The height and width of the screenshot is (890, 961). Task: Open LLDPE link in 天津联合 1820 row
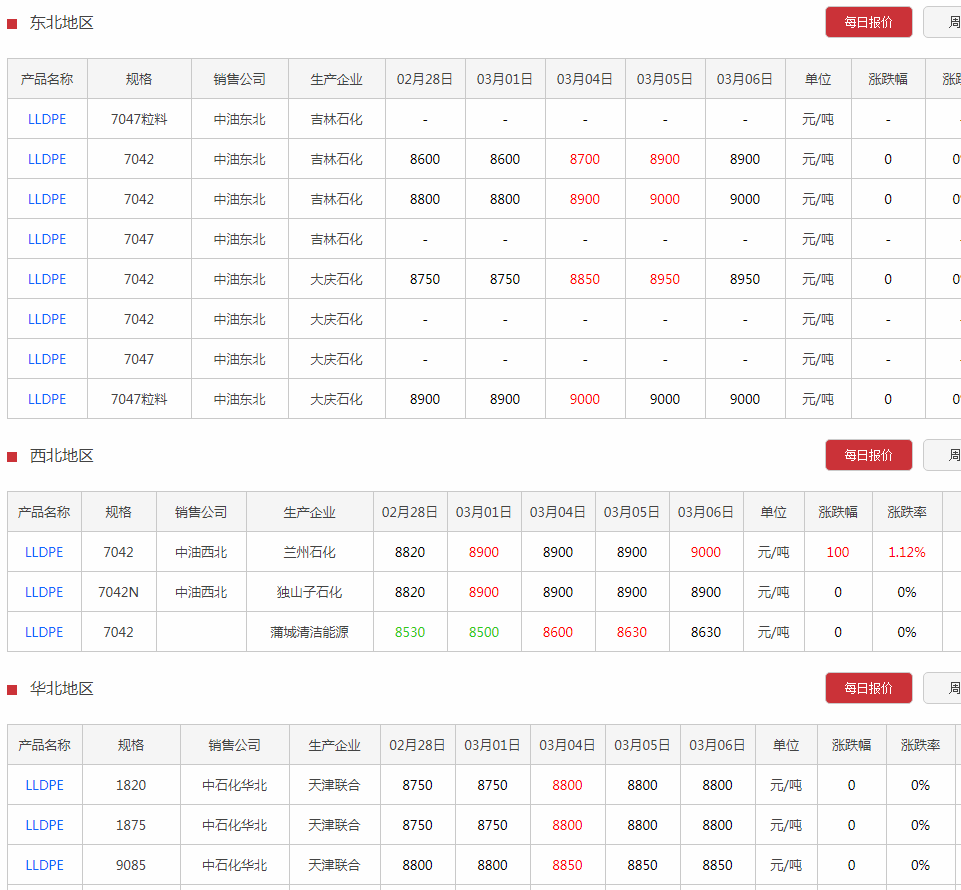[x=45, y=785]
